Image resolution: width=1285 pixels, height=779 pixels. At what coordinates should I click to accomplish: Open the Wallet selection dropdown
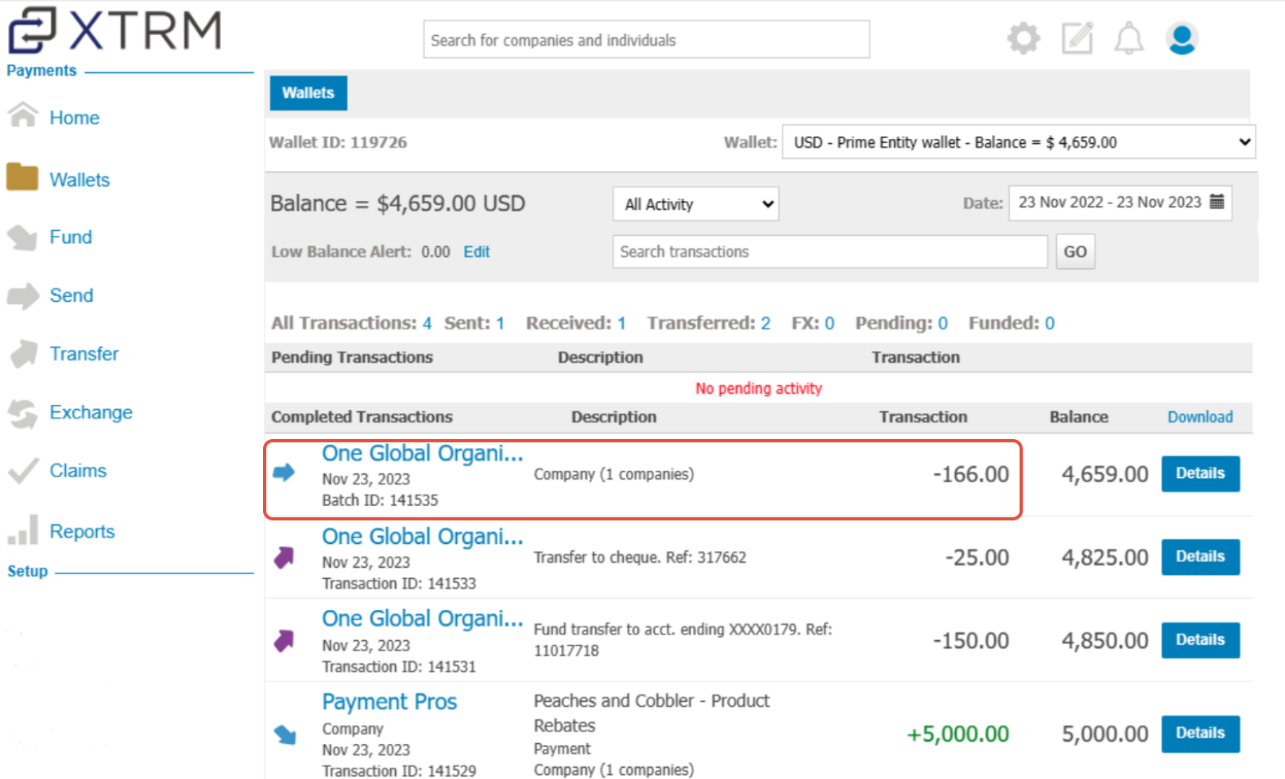coord(1019,143)
